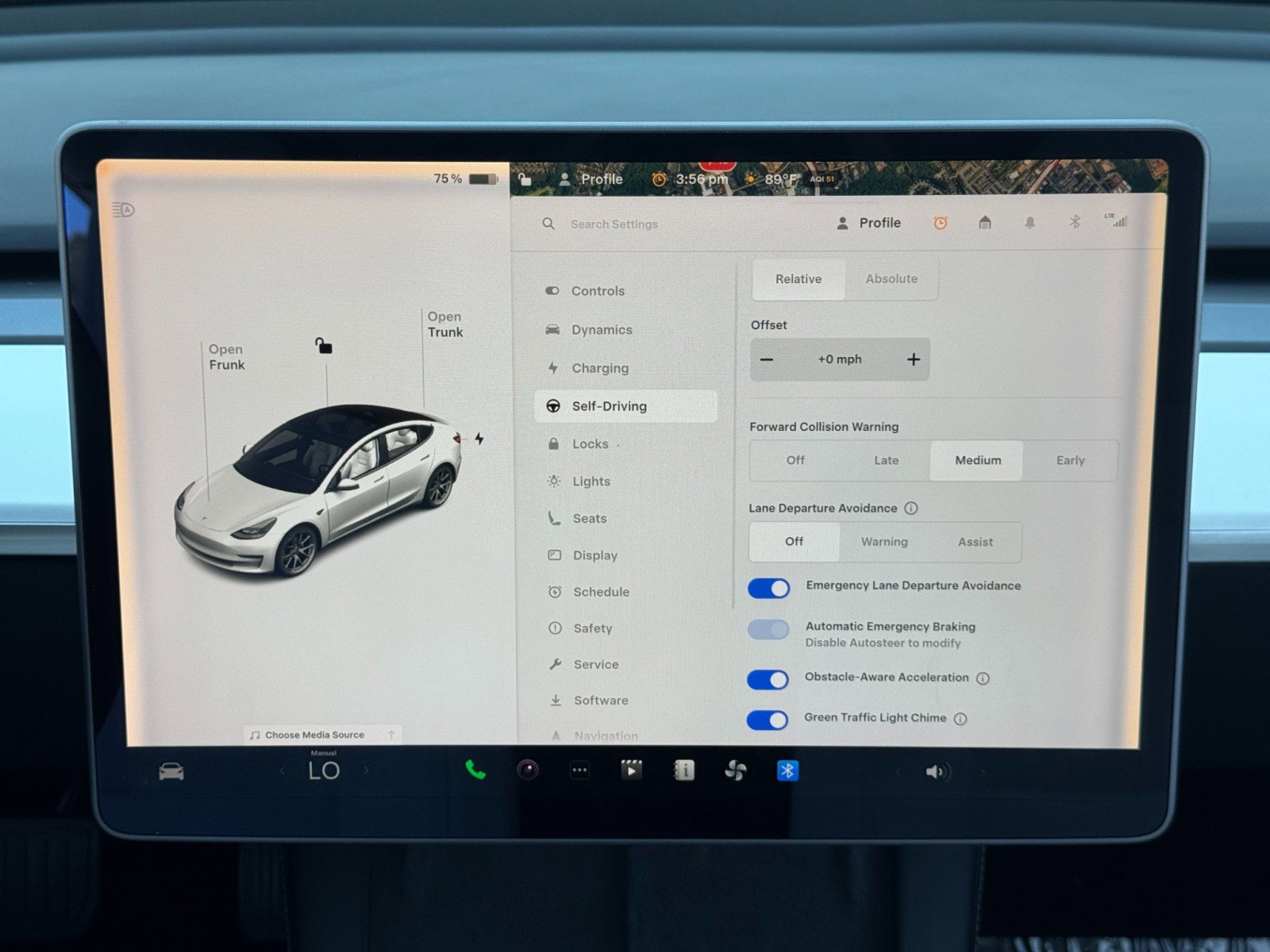Select Absolute speed limit mode

(891, 278)
